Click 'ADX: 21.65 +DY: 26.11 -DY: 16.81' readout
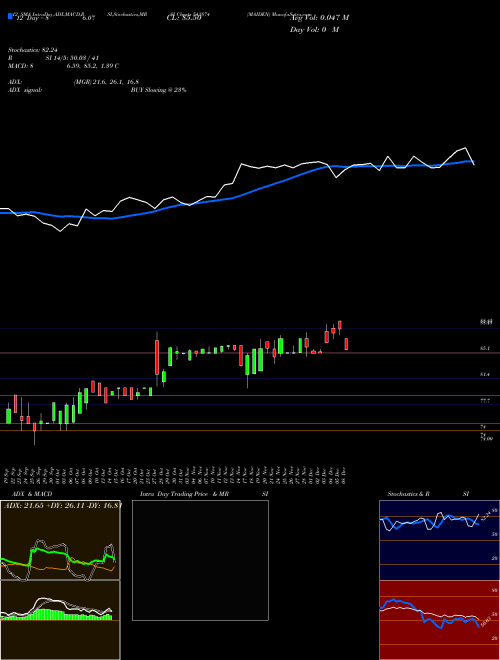The image size is (500, 660). (x=62, y=505)
